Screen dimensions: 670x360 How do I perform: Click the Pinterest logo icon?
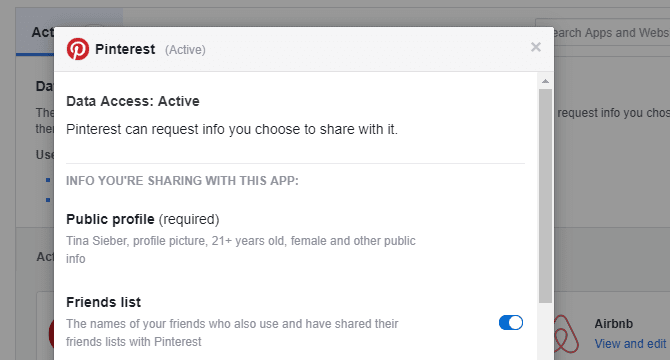coord(78,49)
